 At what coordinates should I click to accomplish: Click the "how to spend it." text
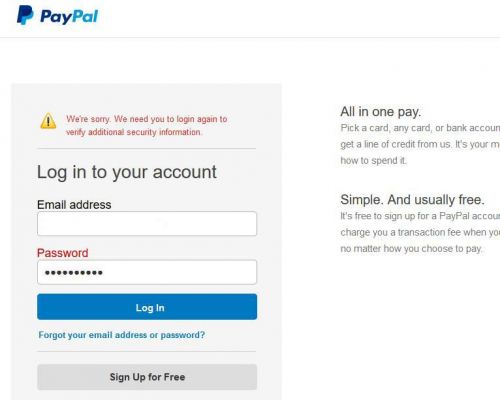pyautogui.click(x=373, y=160)
